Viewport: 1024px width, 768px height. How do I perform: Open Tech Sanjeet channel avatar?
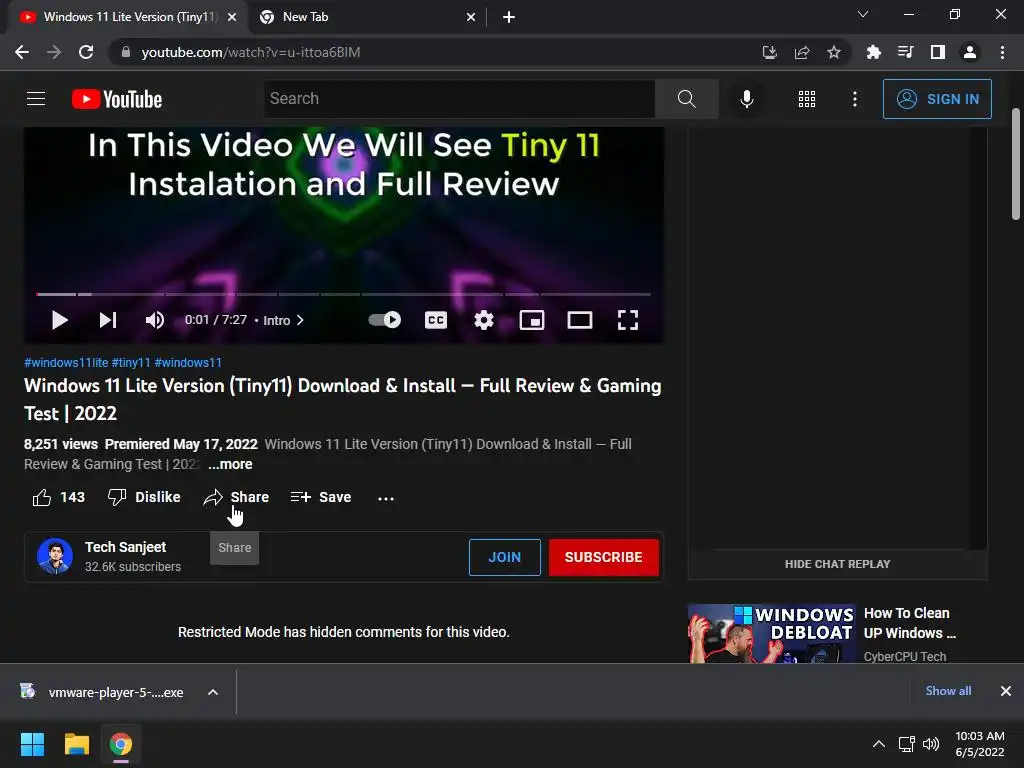[x=55, y=556]
